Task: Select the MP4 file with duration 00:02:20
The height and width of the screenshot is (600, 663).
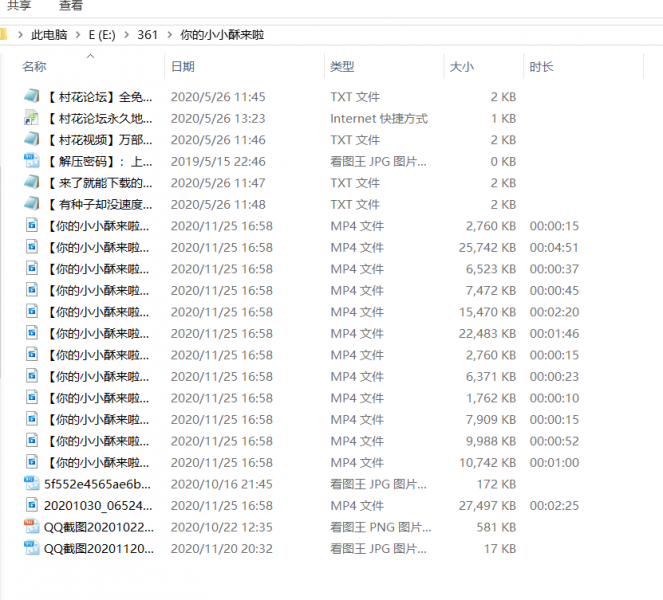Action: pos(98,313)
